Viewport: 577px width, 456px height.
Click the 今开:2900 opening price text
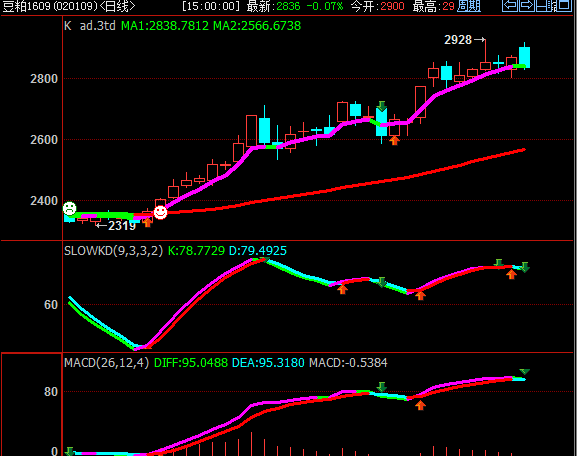coord(377,6)
